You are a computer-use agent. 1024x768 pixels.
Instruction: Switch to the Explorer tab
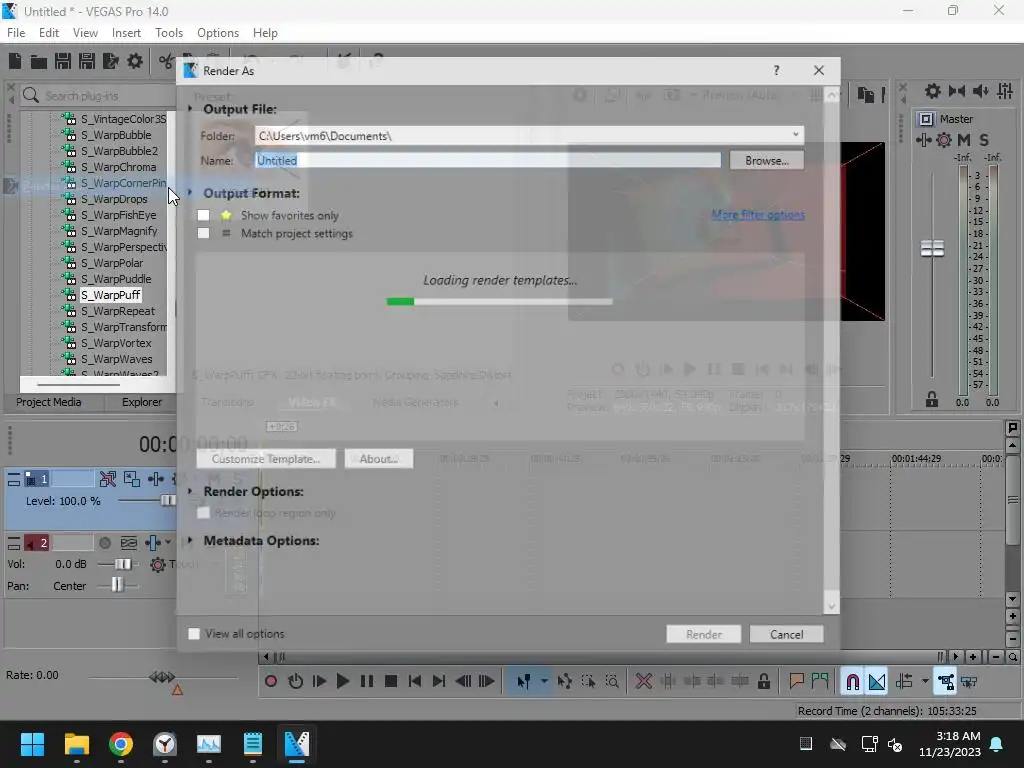click(141, 402)
